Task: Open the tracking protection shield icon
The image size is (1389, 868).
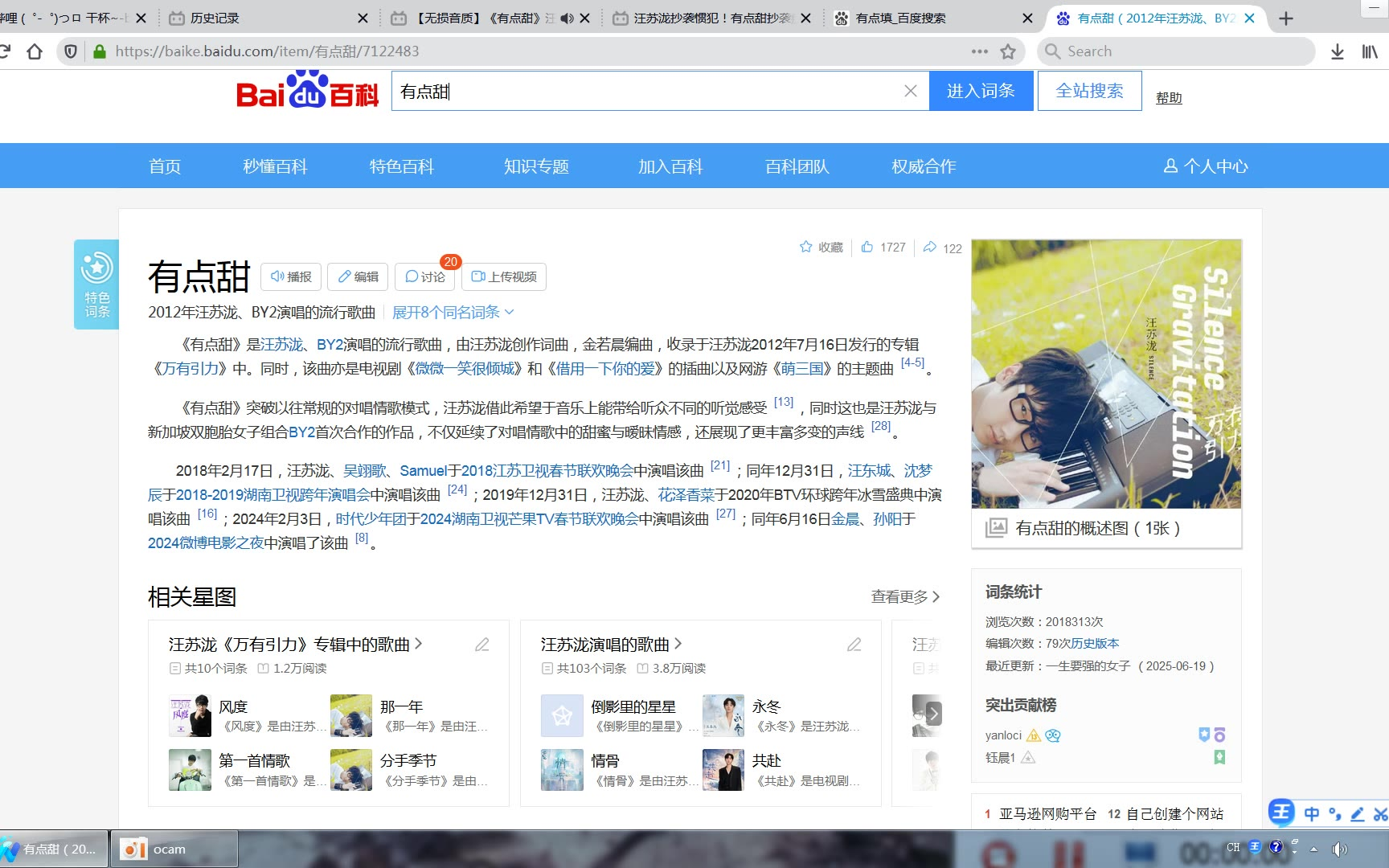Action: 71,51
